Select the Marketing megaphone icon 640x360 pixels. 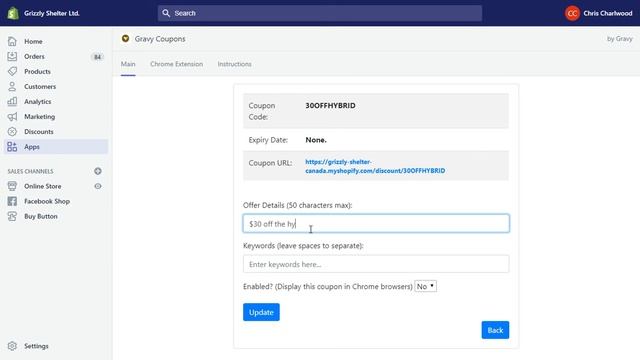click(12, 116)
